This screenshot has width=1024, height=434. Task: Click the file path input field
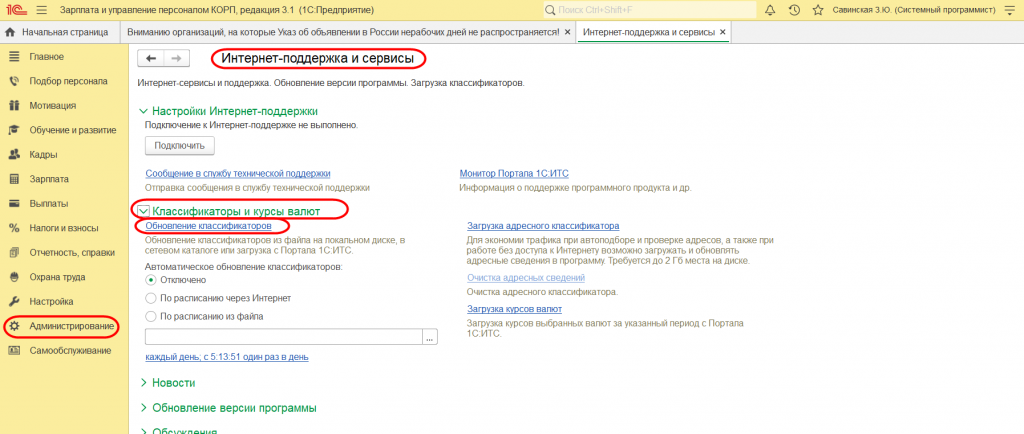283,337
